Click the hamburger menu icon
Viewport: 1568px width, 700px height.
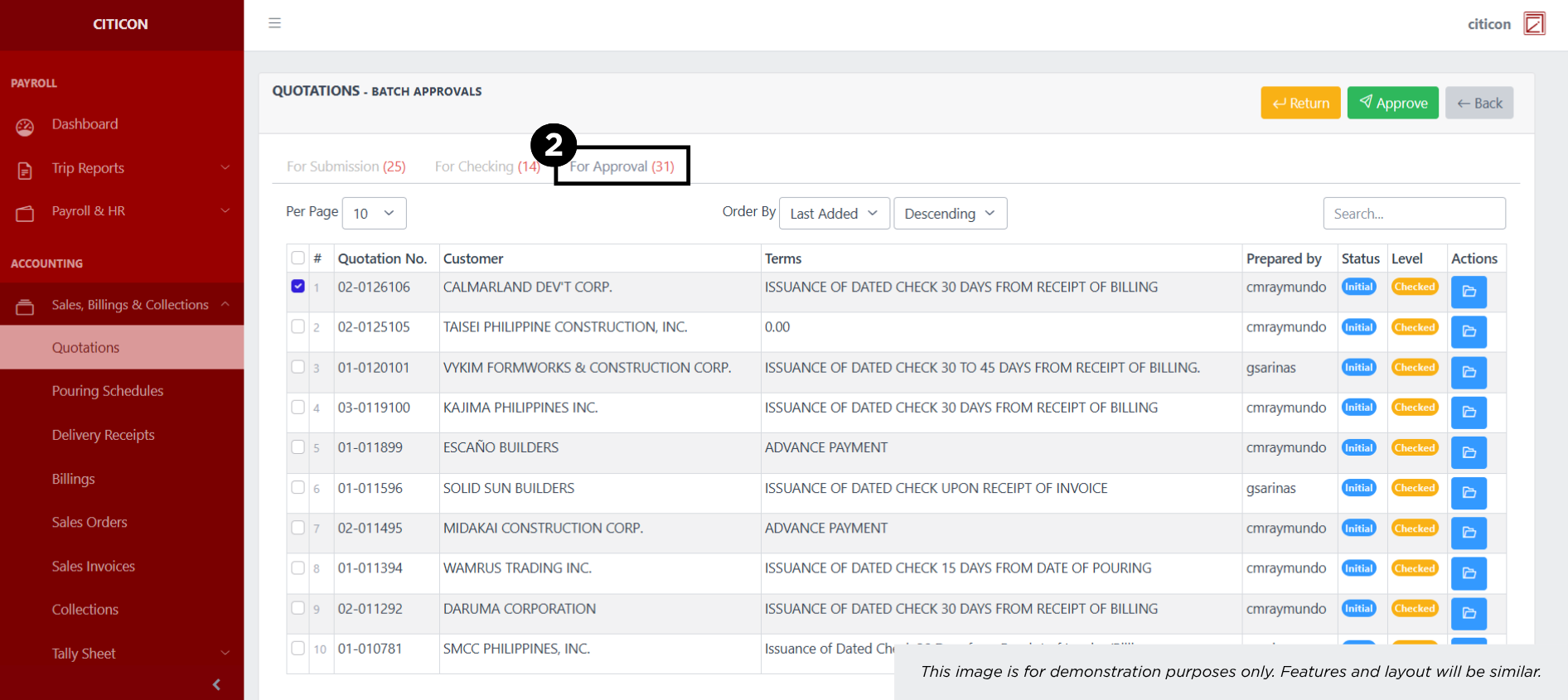click(x=274, y=23)
